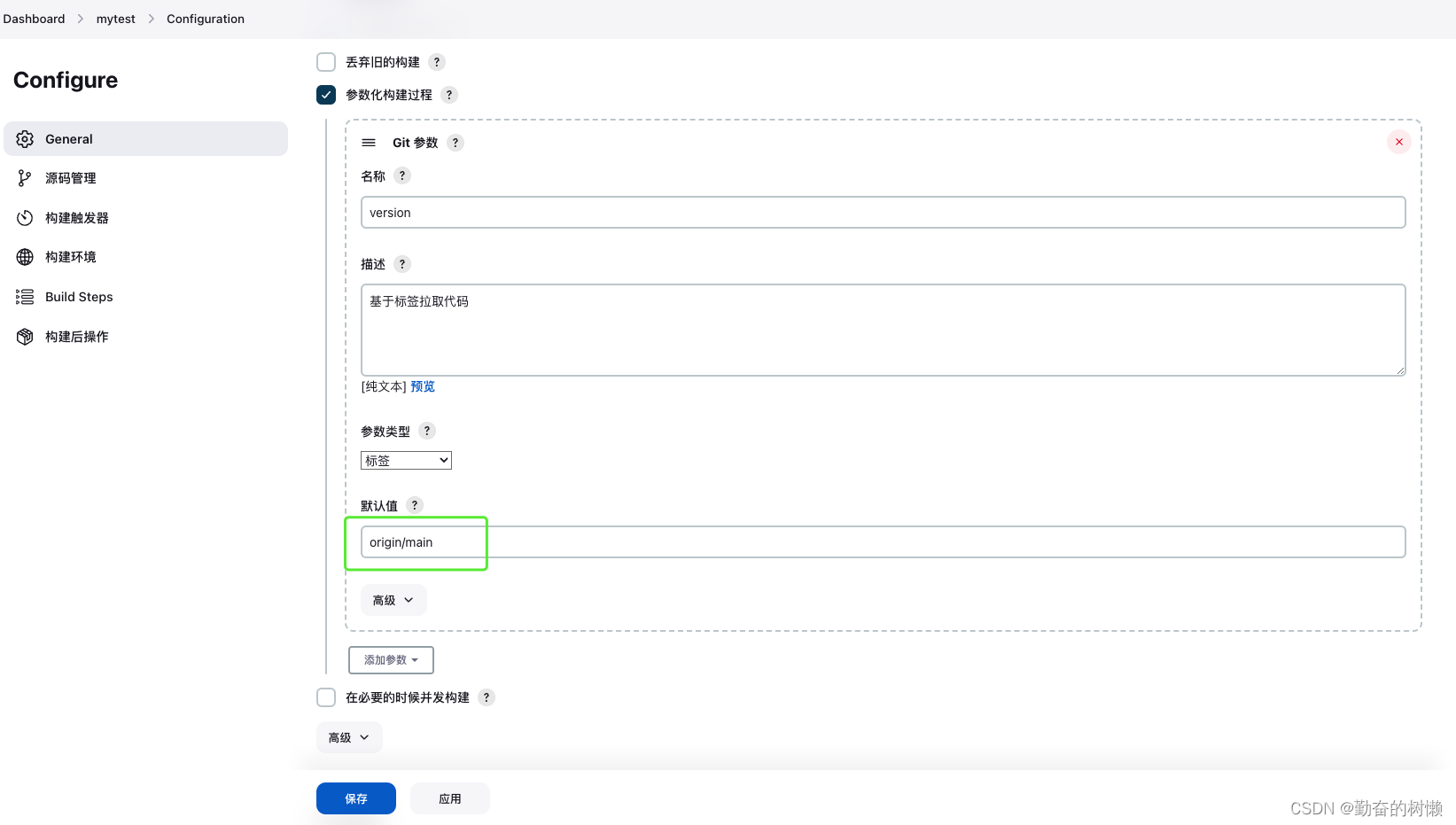Click the 保存 save button
The image size is (1456, 825).
356,798
